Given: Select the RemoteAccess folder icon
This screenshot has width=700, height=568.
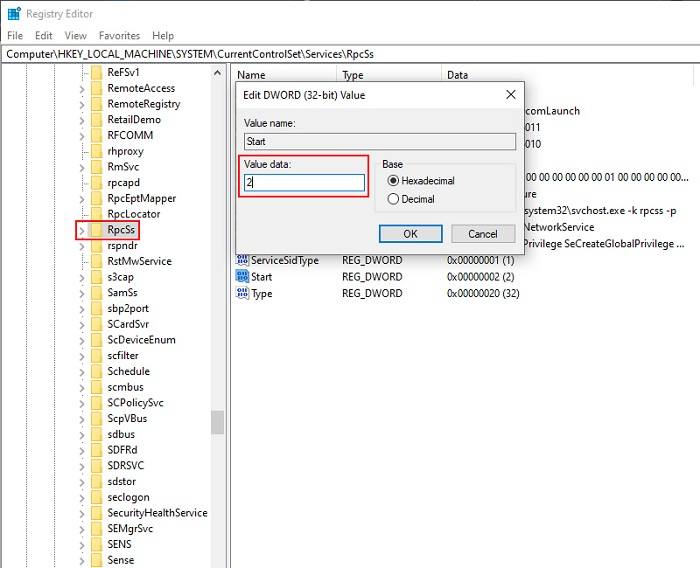Looking at the screenshot, I should pyautogui.click(x=96, y=88).
